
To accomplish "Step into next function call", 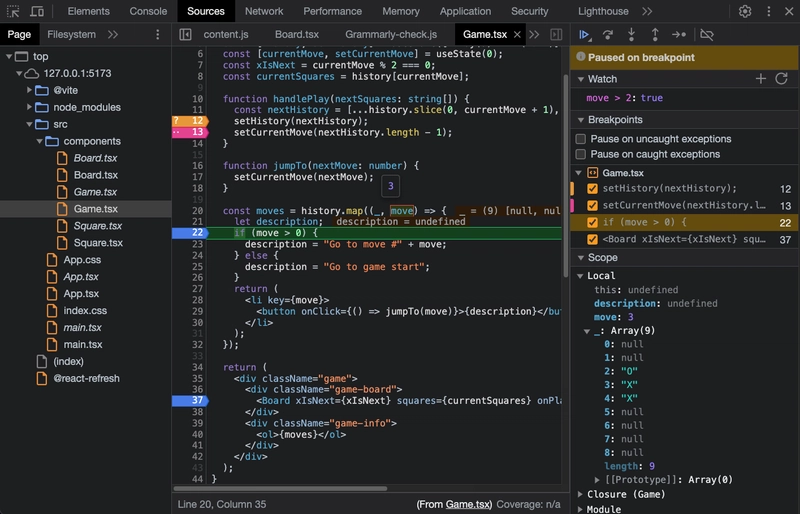I will (x=632, y=35).
